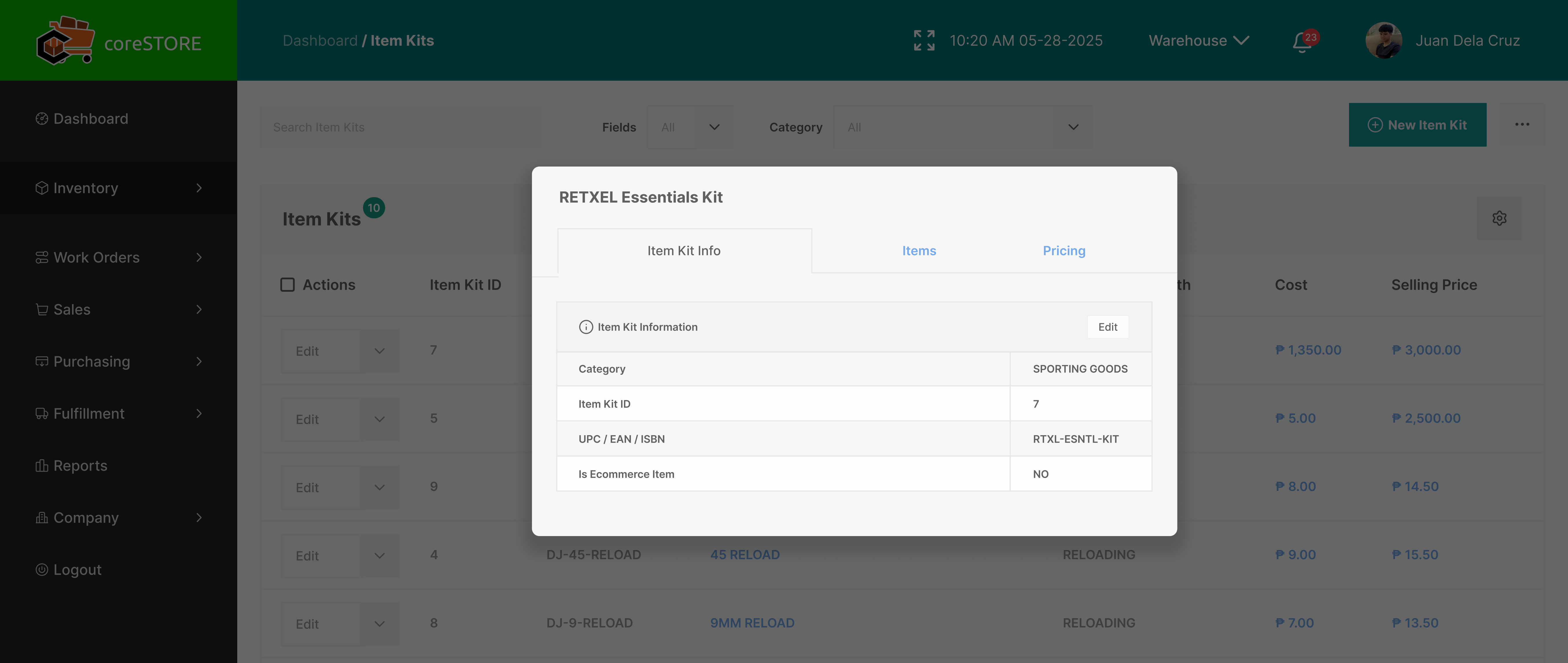Click the Fulfillment truck icon
1568x663 pixels.
(x=41, y=413)
